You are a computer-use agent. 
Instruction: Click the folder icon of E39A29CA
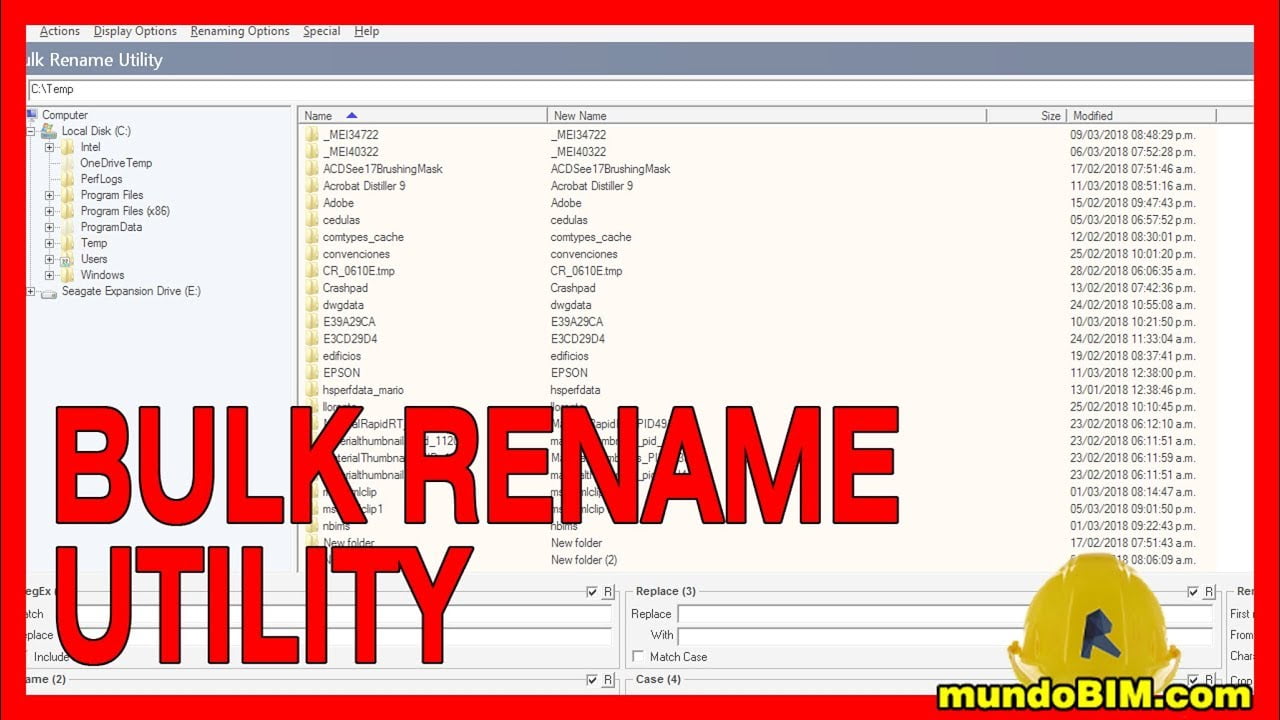tap(312, 322)
